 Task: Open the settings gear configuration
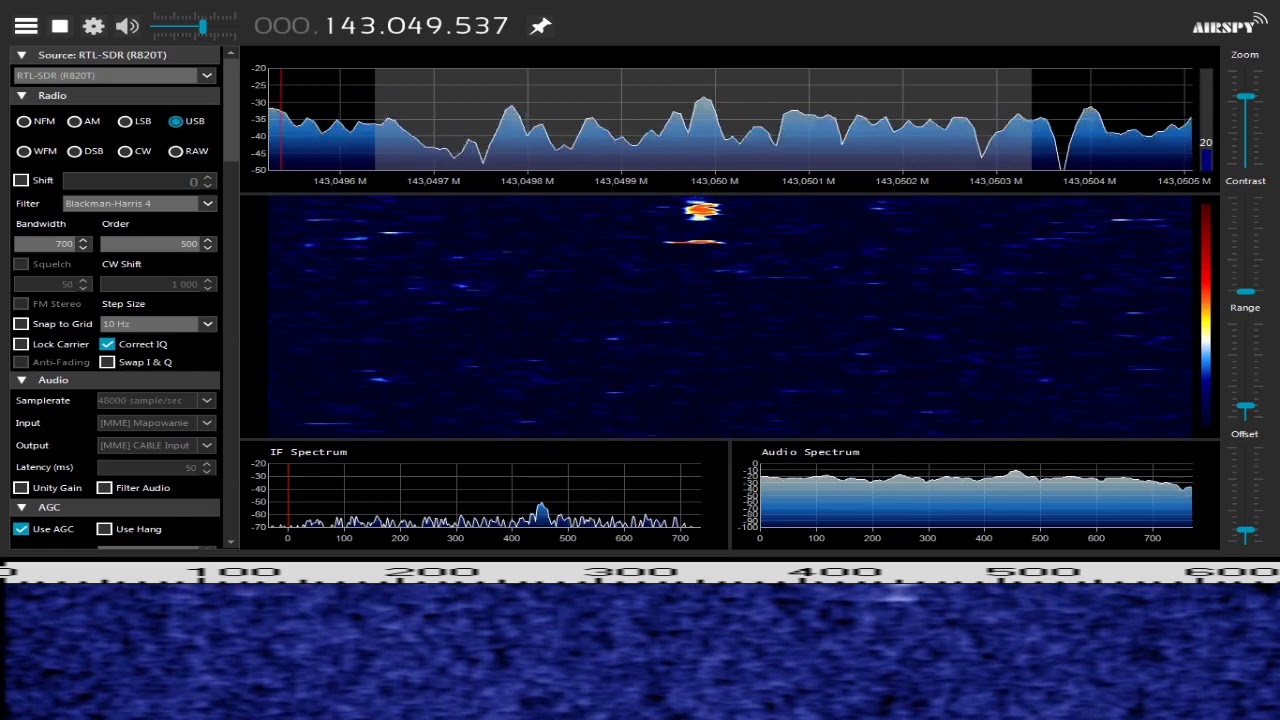coord(93,26)
